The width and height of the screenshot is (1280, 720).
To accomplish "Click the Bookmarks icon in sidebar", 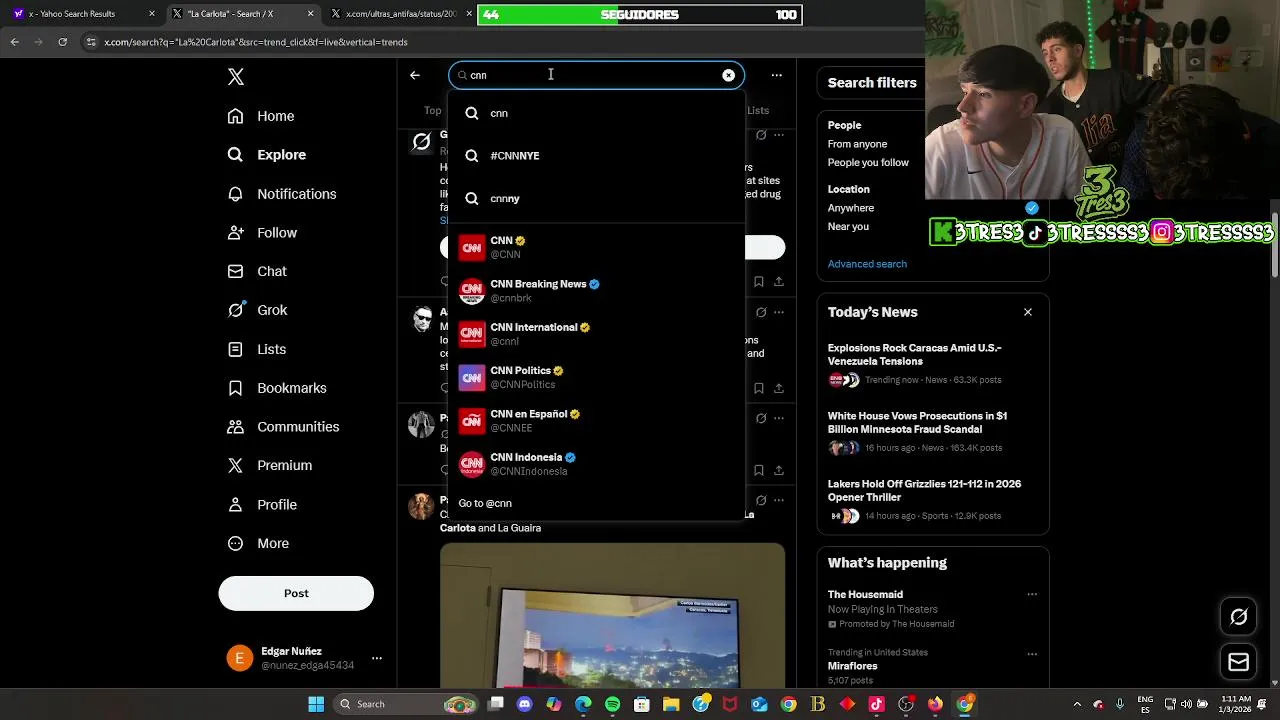I will 235,388.
